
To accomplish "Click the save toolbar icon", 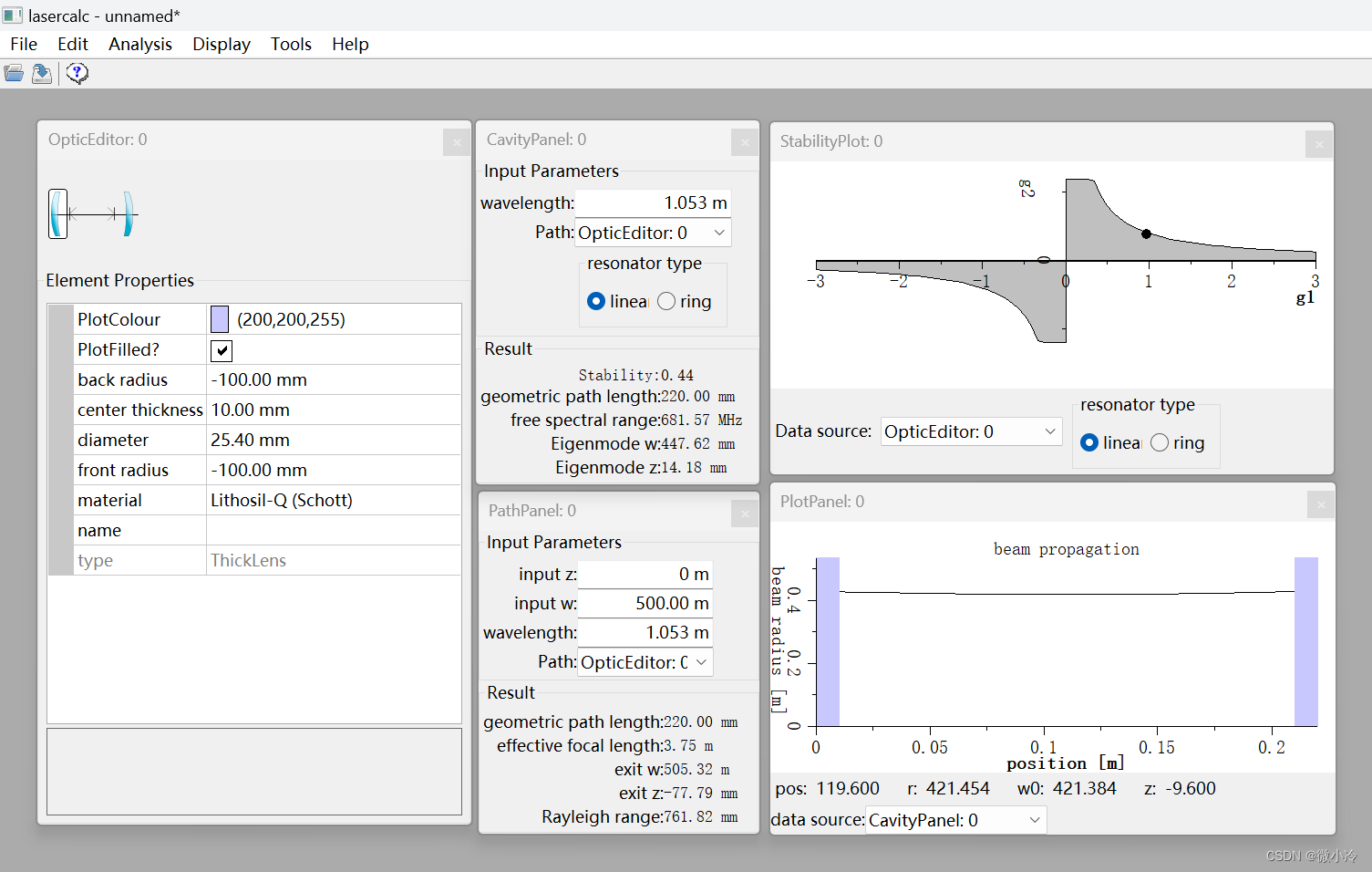I will pos(42,74).
